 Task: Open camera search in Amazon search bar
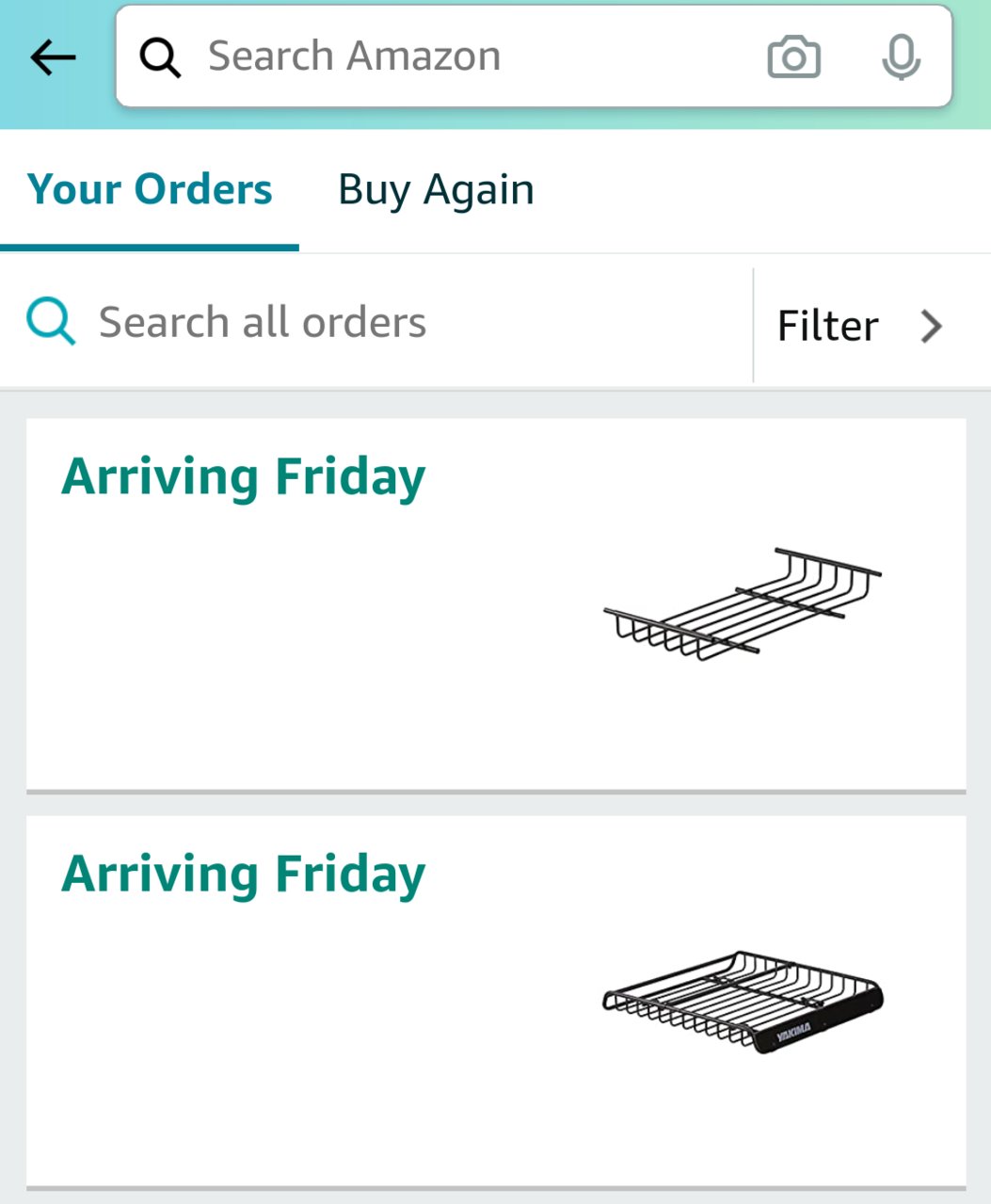[x=794, y=57]
